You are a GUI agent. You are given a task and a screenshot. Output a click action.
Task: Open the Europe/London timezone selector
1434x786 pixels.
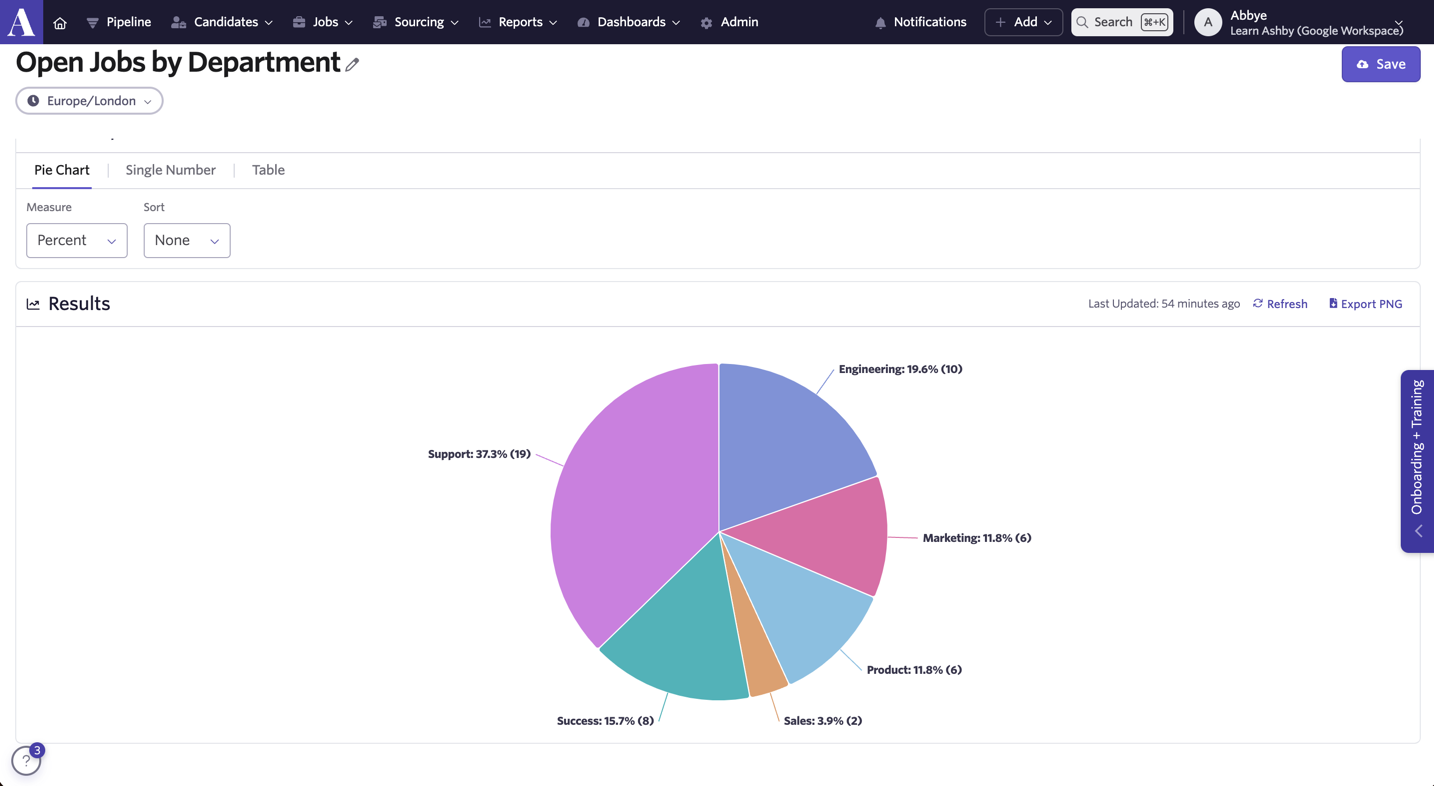pos(89,101)
